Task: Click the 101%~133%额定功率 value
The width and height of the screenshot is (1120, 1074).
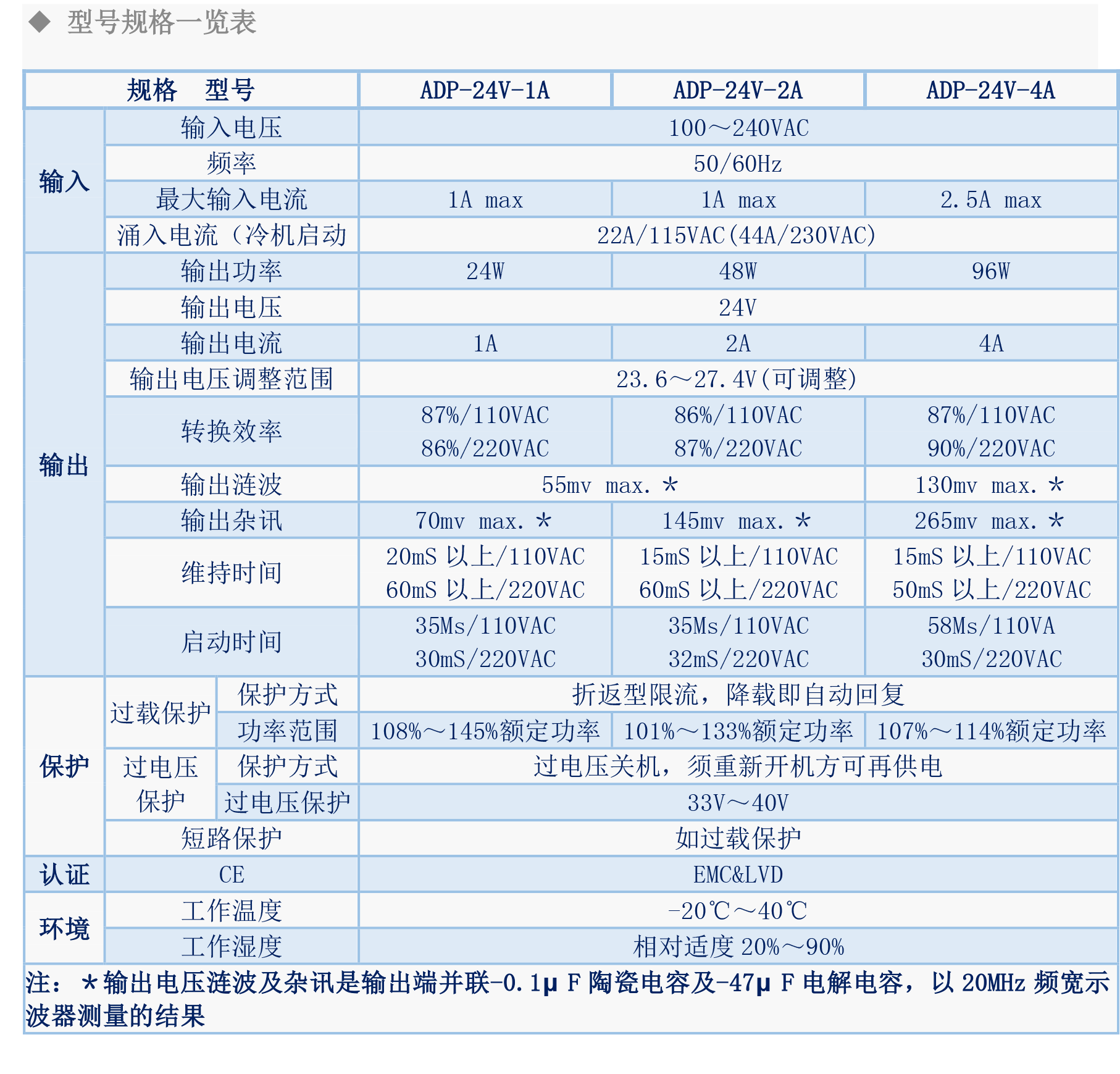Action: point(738,731)
